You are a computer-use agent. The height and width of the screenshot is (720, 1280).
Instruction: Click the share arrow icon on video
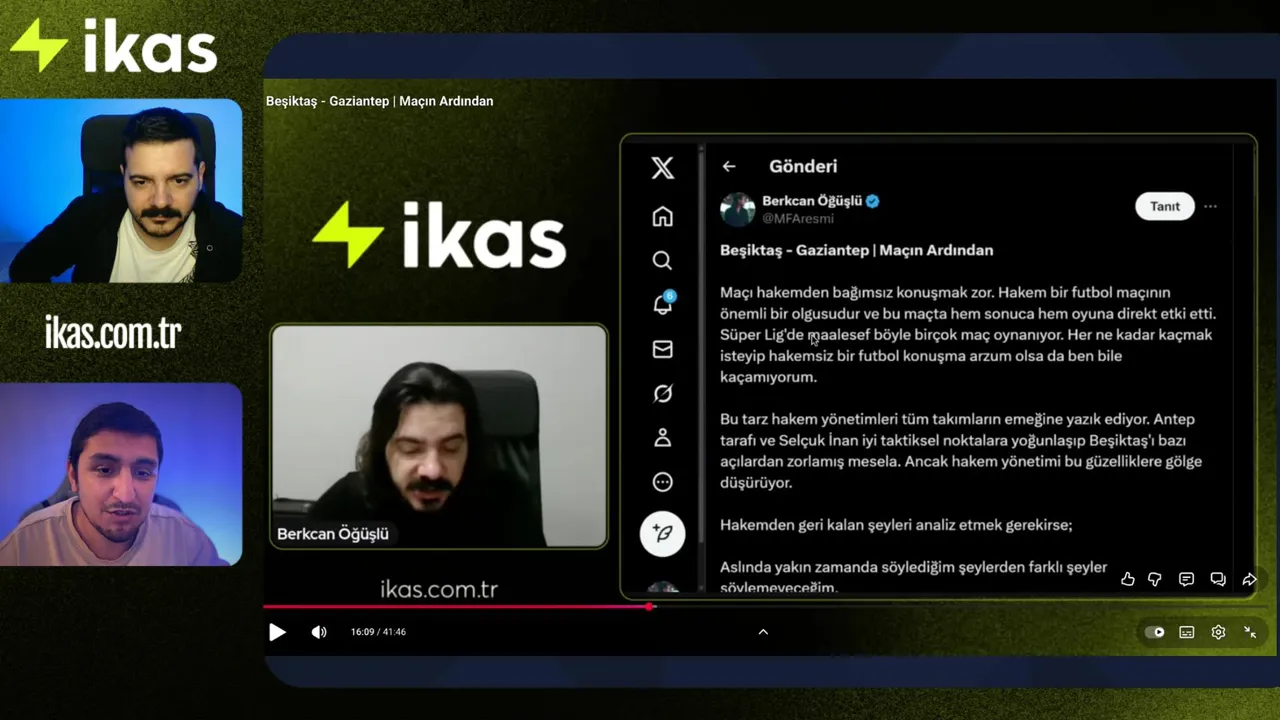pos(1249,579)
